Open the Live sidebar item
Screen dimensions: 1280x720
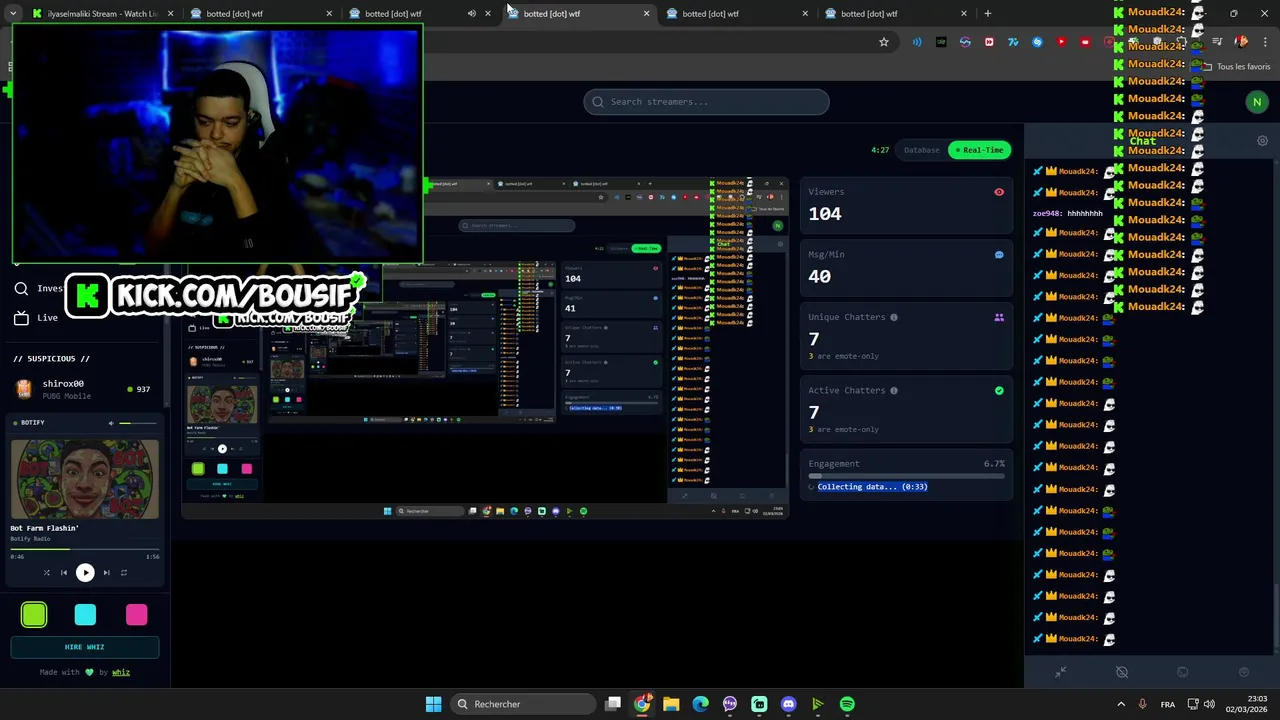pos(47,318)
